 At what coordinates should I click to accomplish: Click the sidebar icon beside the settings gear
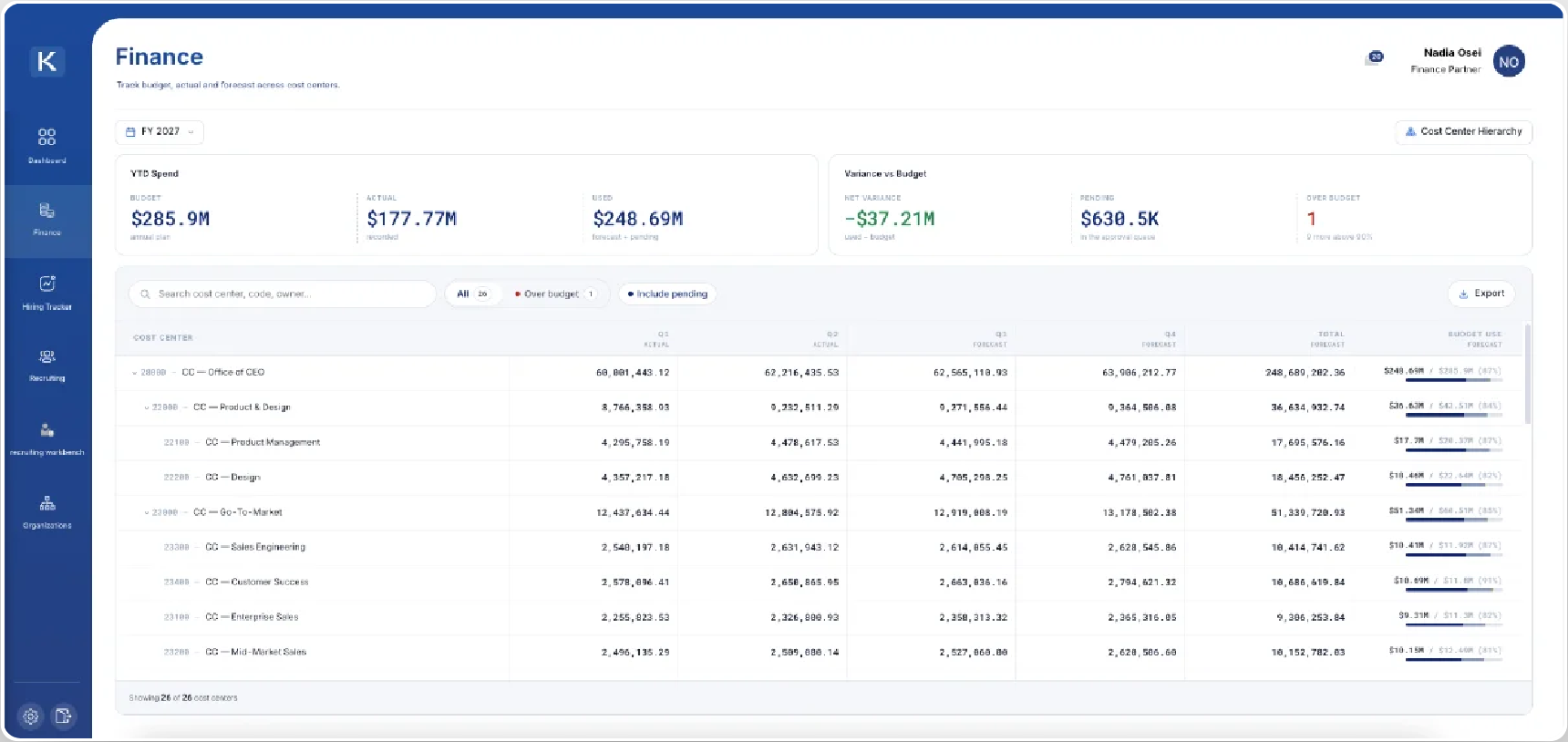[63, 716]
